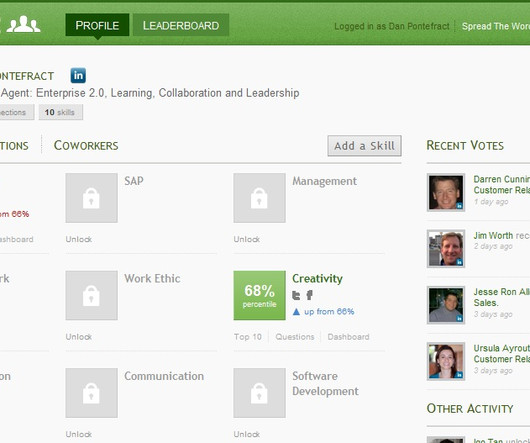530x443 pixels.
Task: Select the Coworkers tab
Action: [x=86, y=146]
